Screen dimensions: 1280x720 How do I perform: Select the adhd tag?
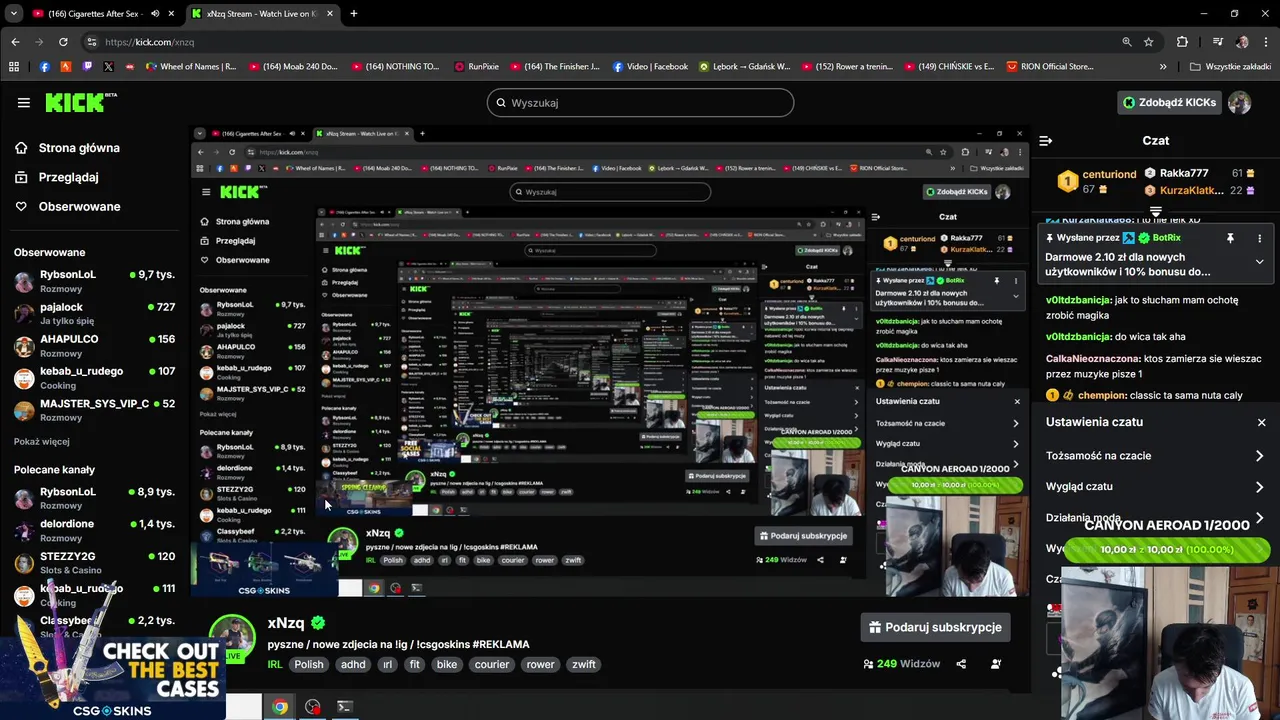coord(353,664)
